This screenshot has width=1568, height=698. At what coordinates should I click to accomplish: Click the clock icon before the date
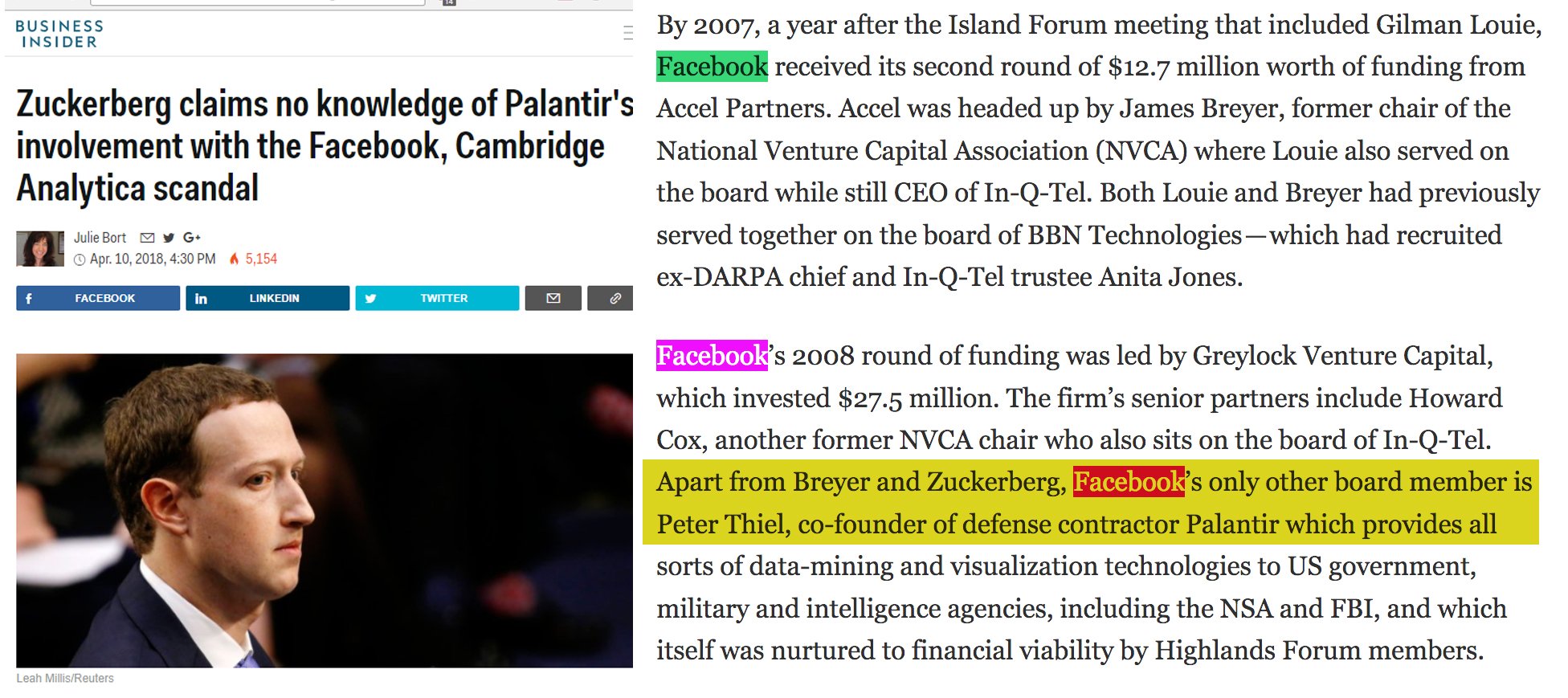[x=80, y=259]
